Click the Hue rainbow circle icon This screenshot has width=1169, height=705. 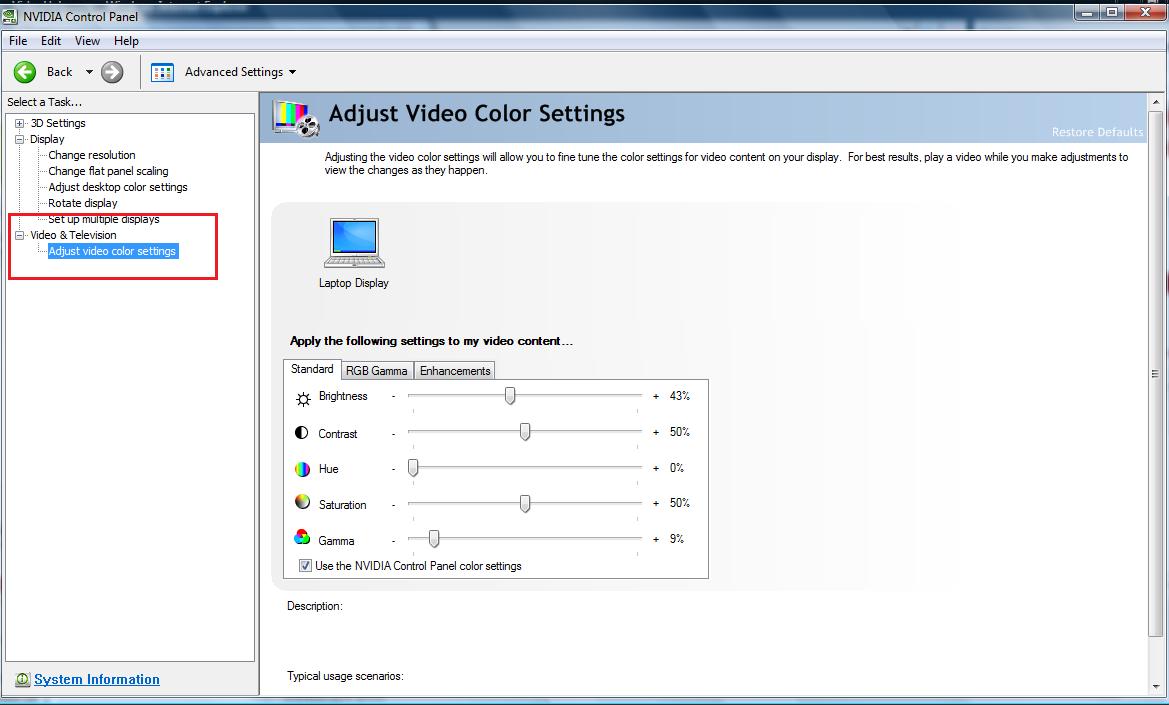tap(302, 469)
